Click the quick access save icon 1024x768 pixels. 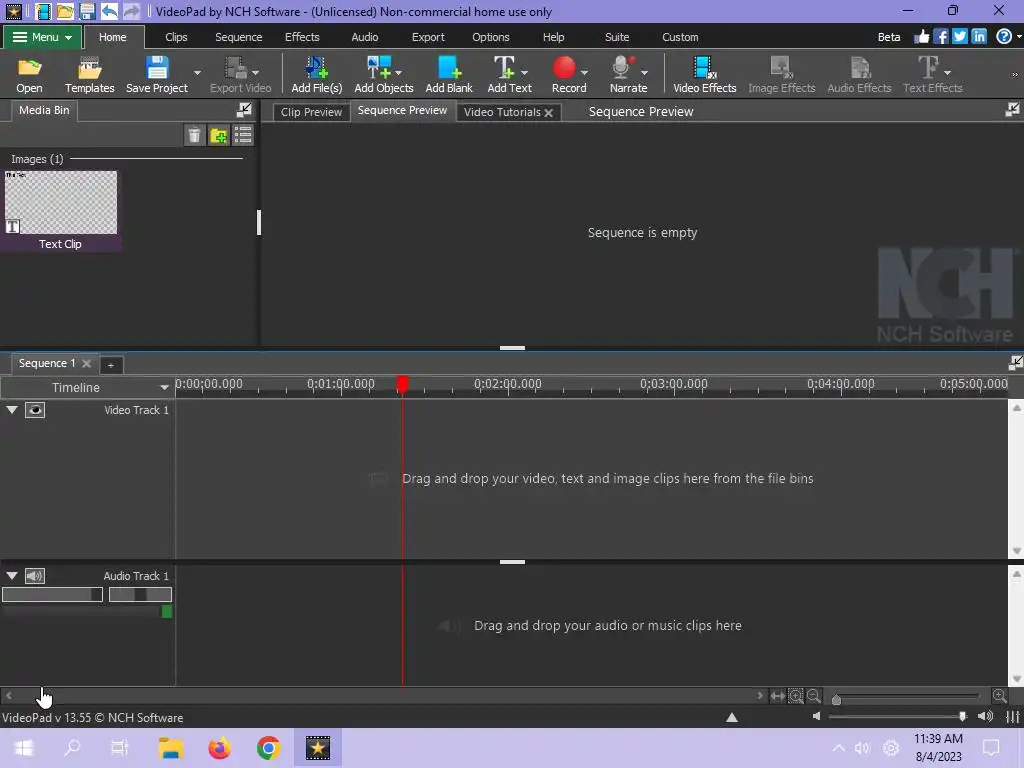(87, 11)
